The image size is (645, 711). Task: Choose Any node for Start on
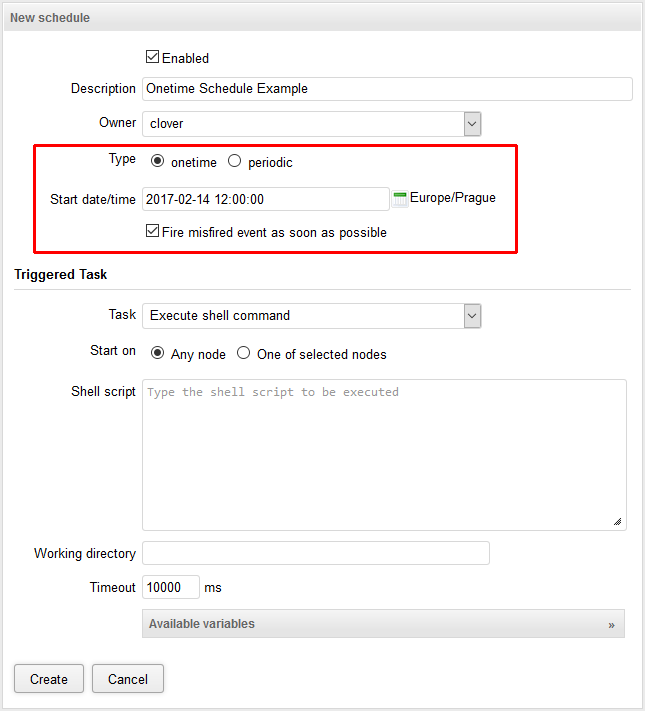tap(158, 354)
